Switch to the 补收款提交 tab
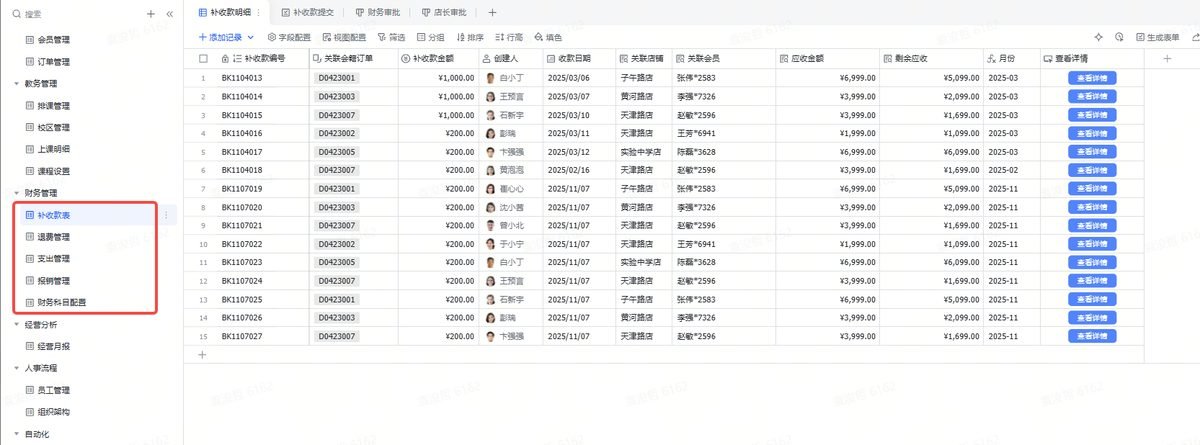 [308, 12]
